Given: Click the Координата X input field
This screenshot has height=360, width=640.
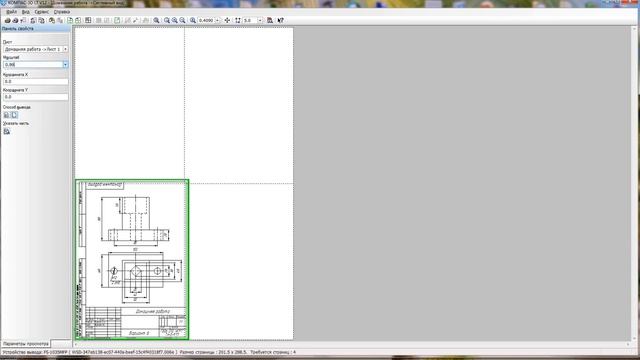Looking at the screenshot, I should (x=36, y=82).
